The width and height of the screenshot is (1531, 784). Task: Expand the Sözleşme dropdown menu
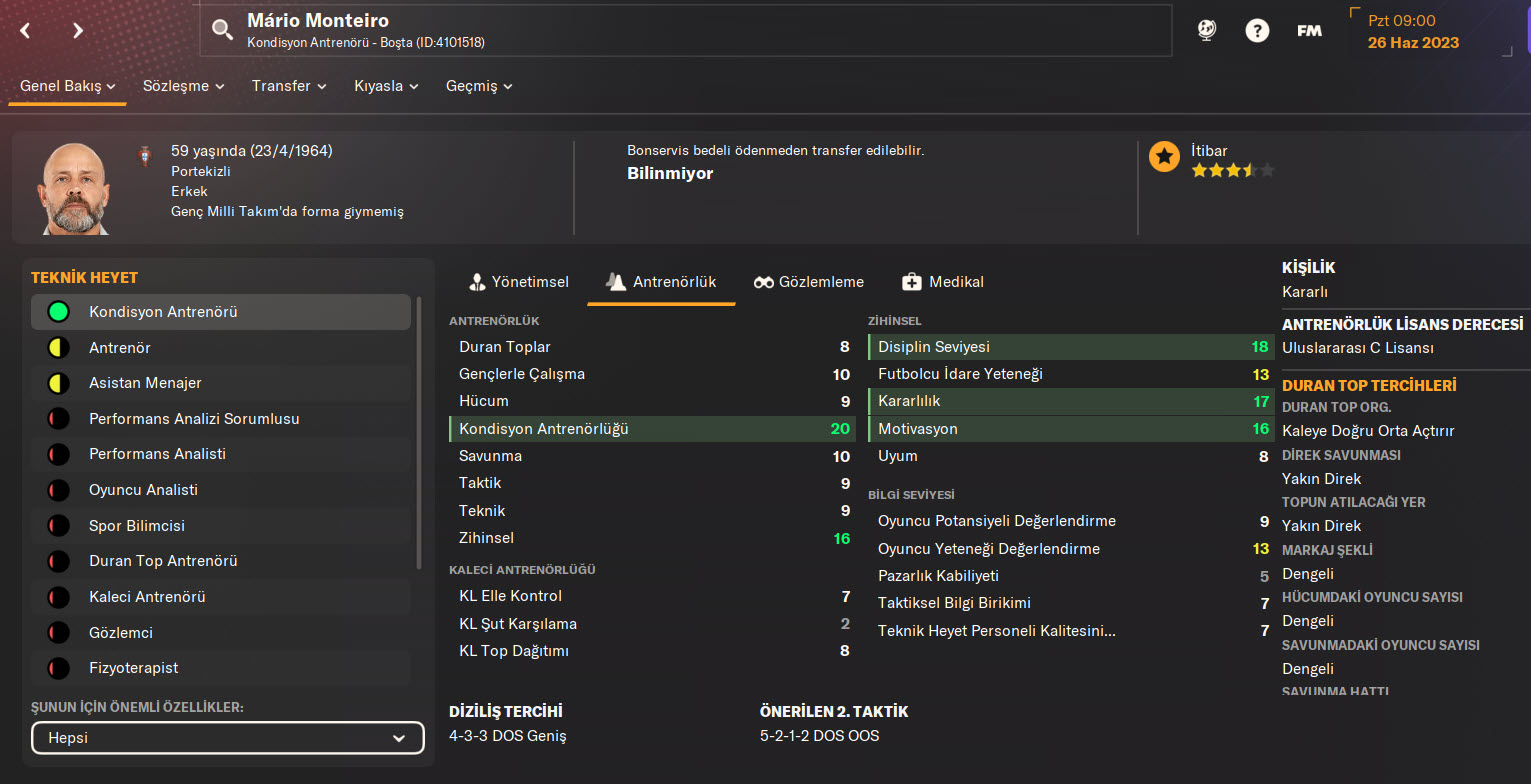tap(183, 86)
